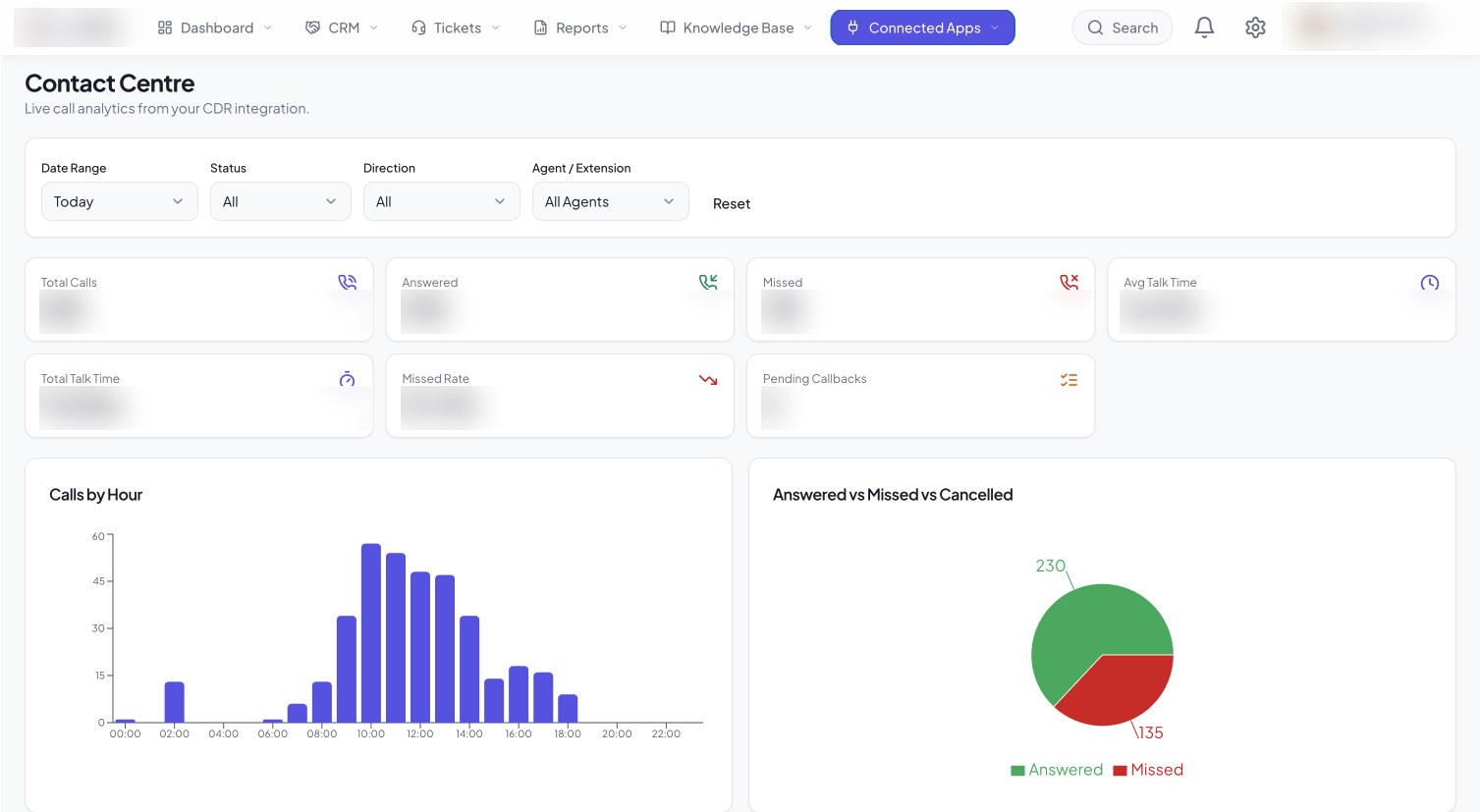The height and width of the screenshot is (812, 1480).
Task: Click the Connected Apps plug icon
Action: pyautogui.click(x=852, y=27)
